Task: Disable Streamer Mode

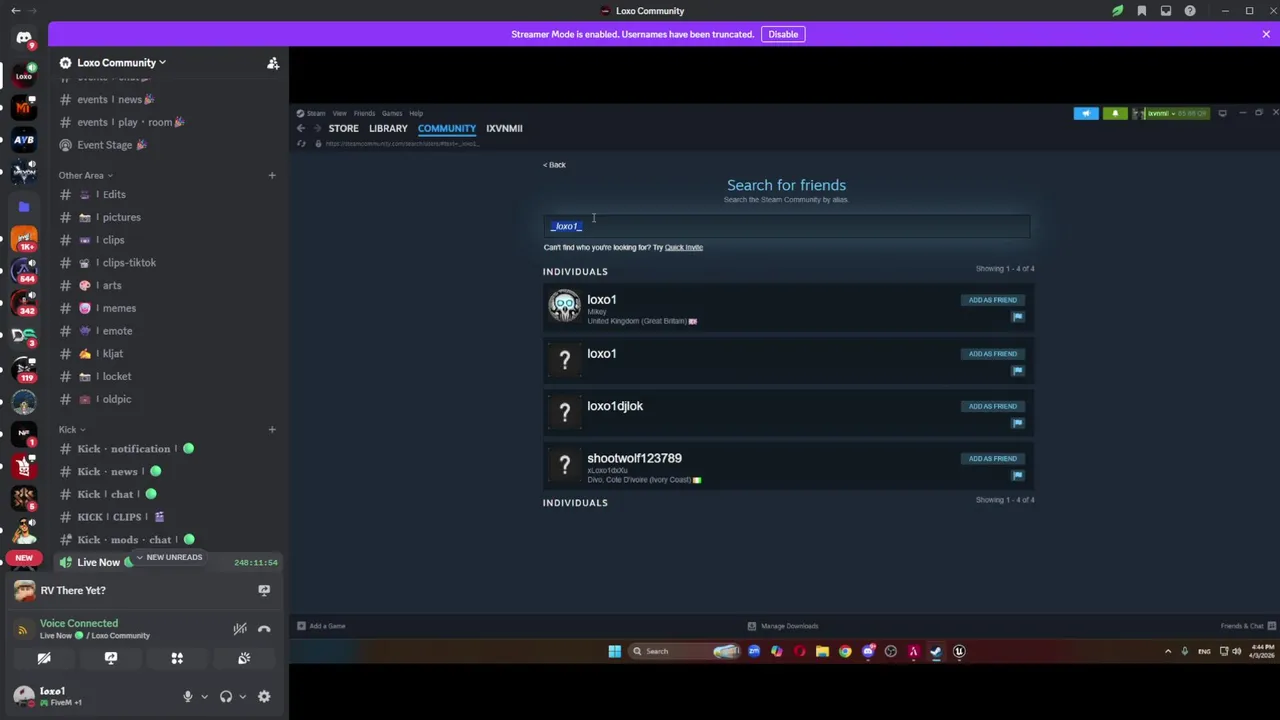Action: click(783, 34)
